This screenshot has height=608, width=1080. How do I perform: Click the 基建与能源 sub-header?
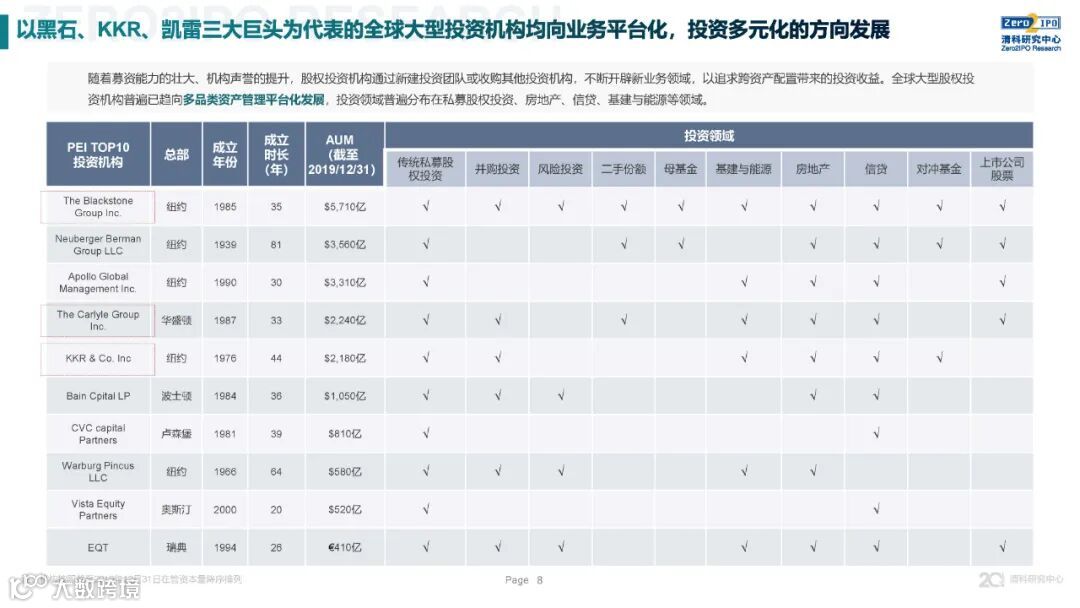point(743,169)
